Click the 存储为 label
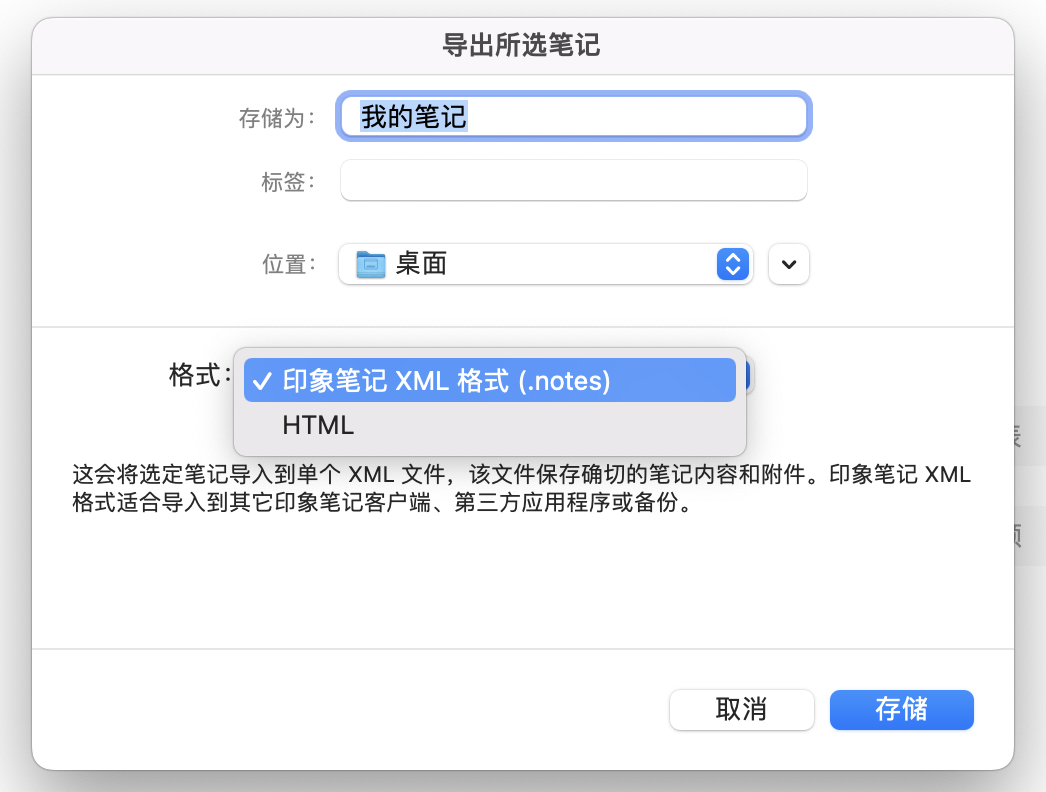 (x=276, y=118)
